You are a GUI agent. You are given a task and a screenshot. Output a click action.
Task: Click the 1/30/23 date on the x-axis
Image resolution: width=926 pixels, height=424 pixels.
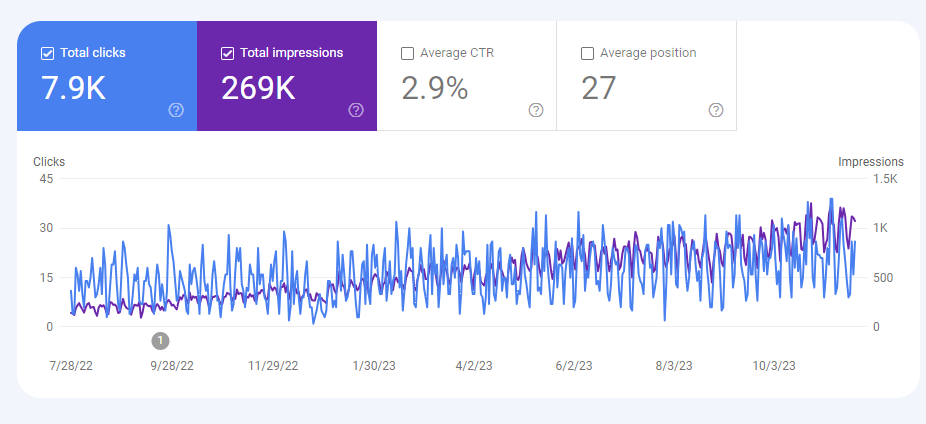(x=372, y=366)
